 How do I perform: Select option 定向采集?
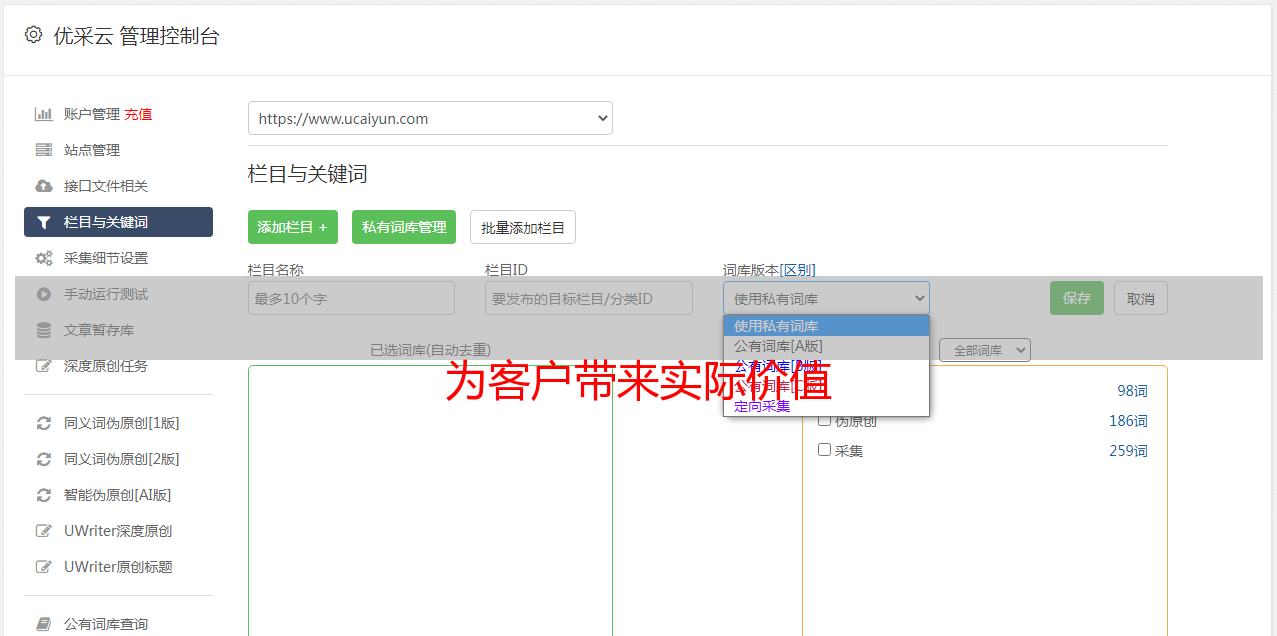826,406
